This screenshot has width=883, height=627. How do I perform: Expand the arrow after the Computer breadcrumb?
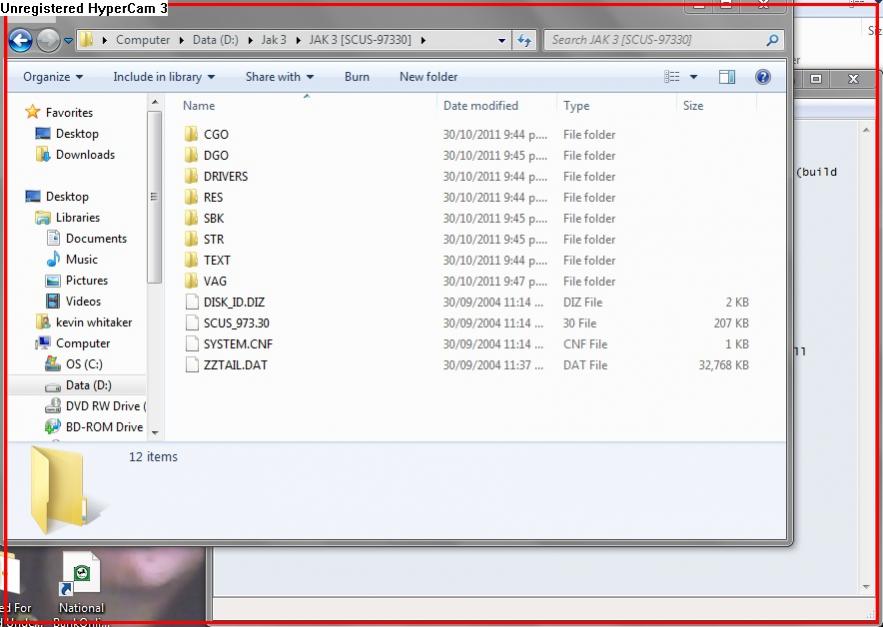pos(181,40)
